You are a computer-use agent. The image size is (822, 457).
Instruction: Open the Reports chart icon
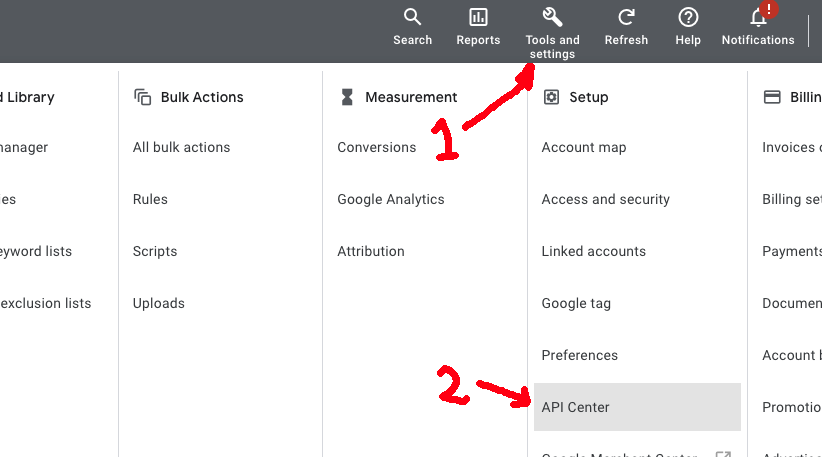[478, 17]
